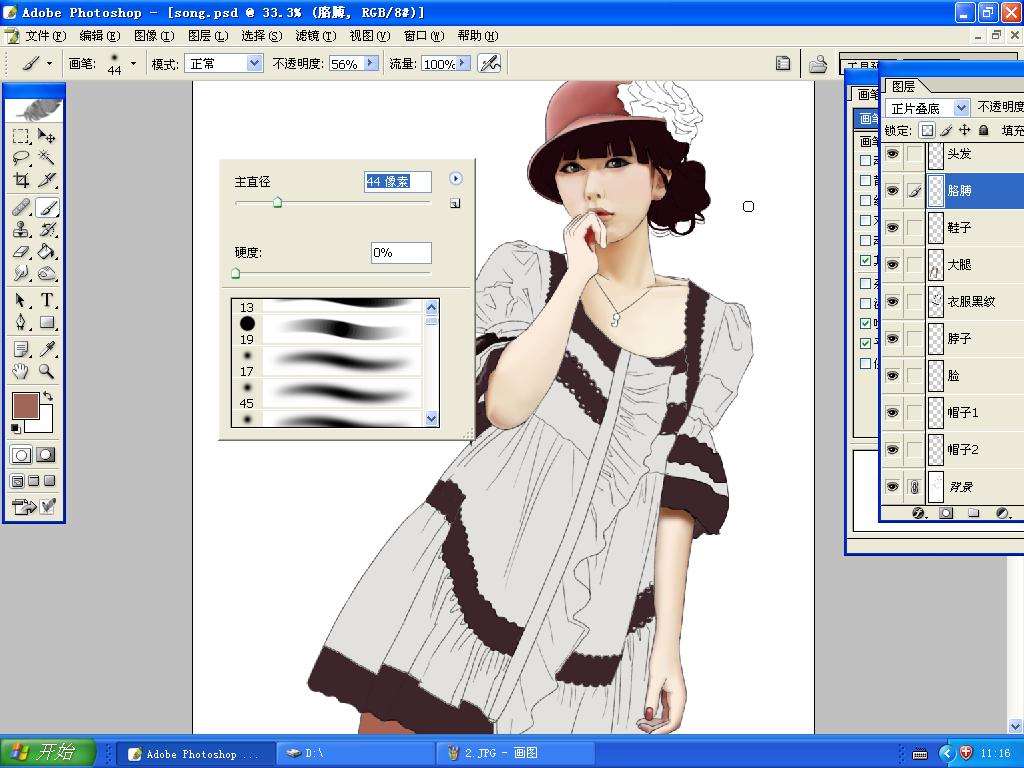Hide the 脖子 layer
Image resolution: width=1024 pixels, height=768 pixels.
click(x=892, y=338)
